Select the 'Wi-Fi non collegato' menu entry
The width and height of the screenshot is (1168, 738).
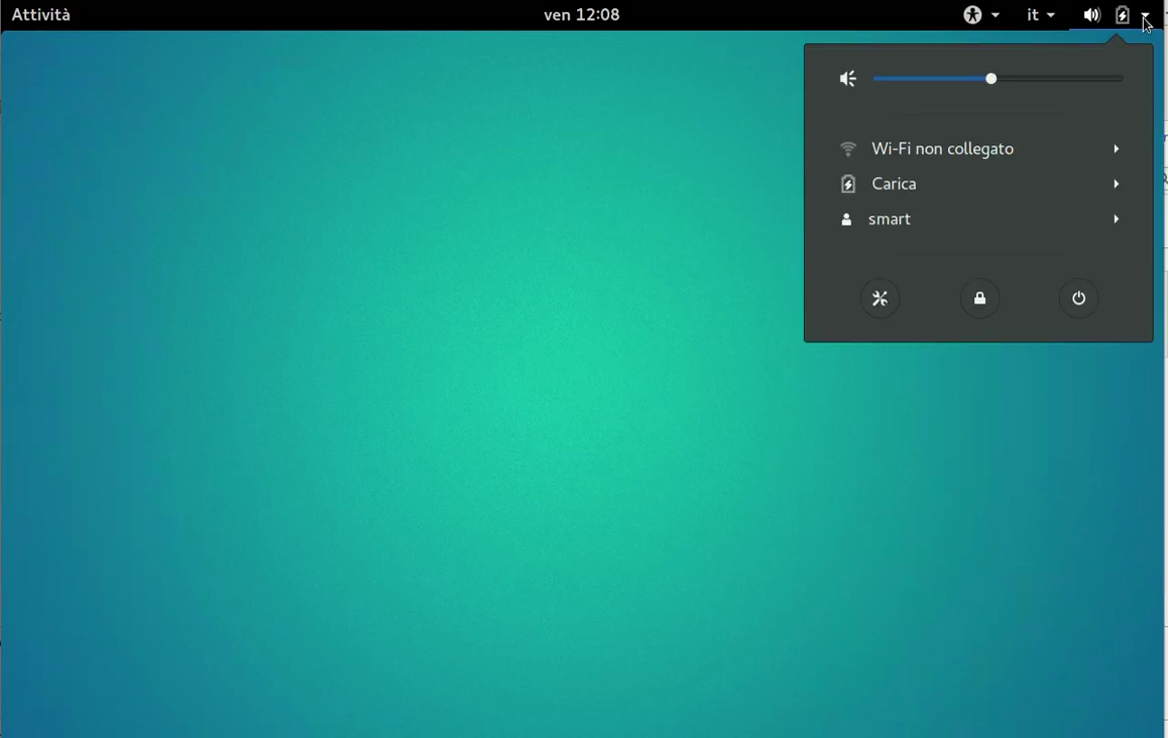[x=942, y=149]
